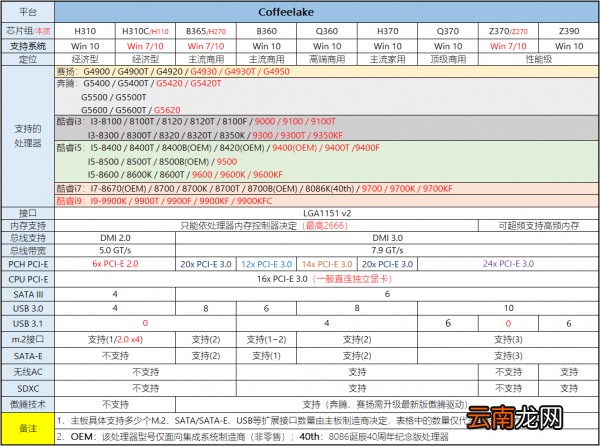Select the H310 chipset cell

click(x=85, y=31)
